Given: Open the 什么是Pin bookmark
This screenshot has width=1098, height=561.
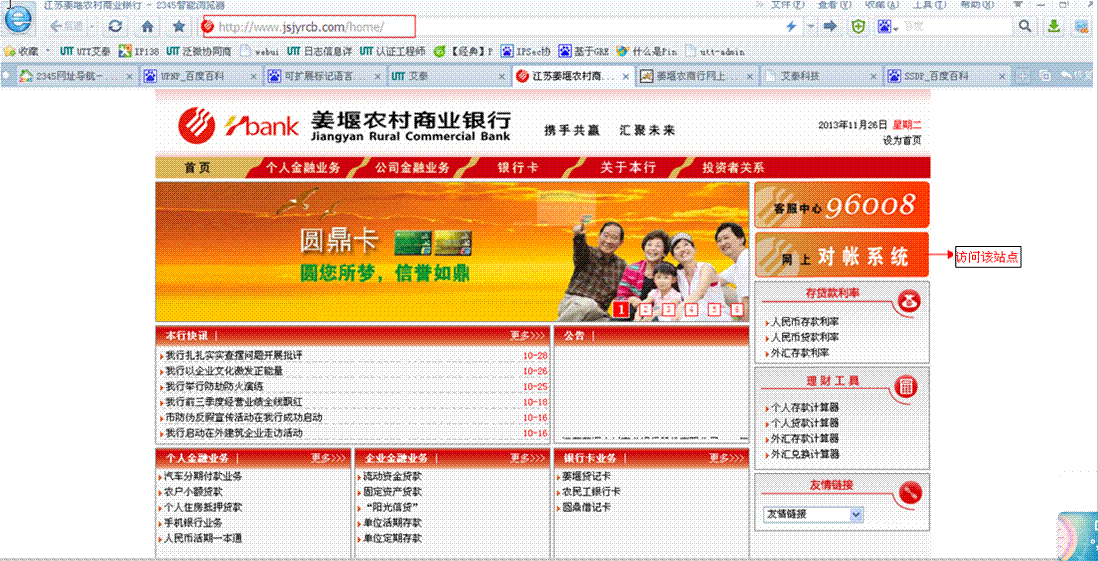Looking at the screenshot, I should pyautogui.click(x=646, y=50).
